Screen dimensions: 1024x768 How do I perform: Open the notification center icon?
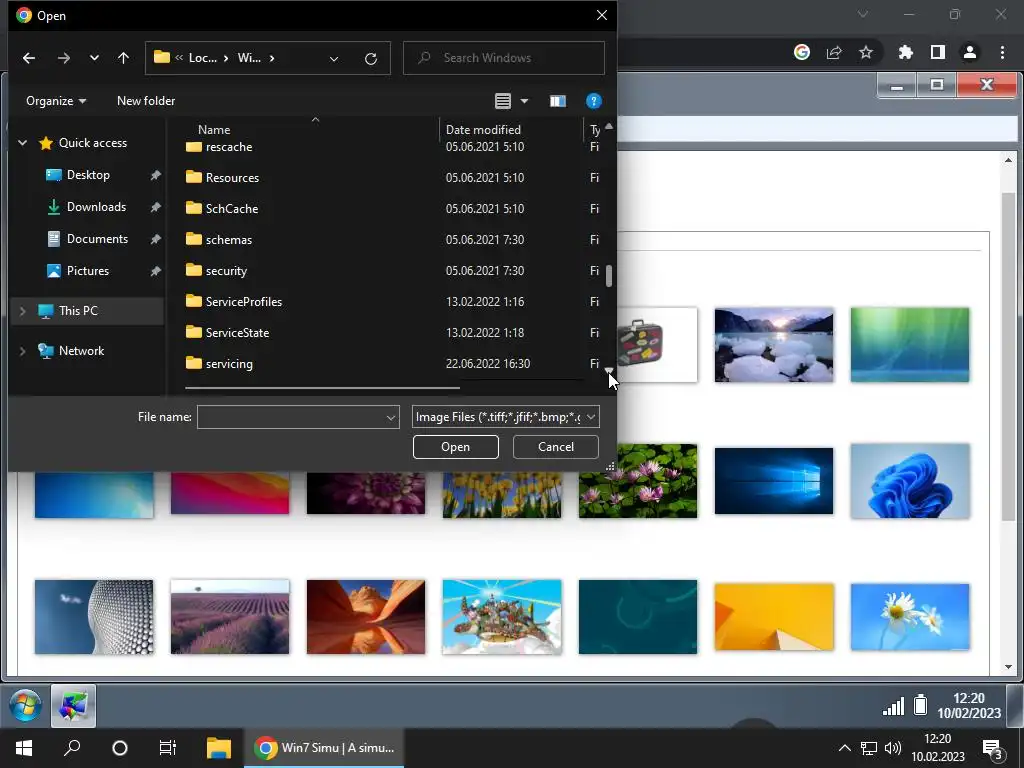click(991, 749)
